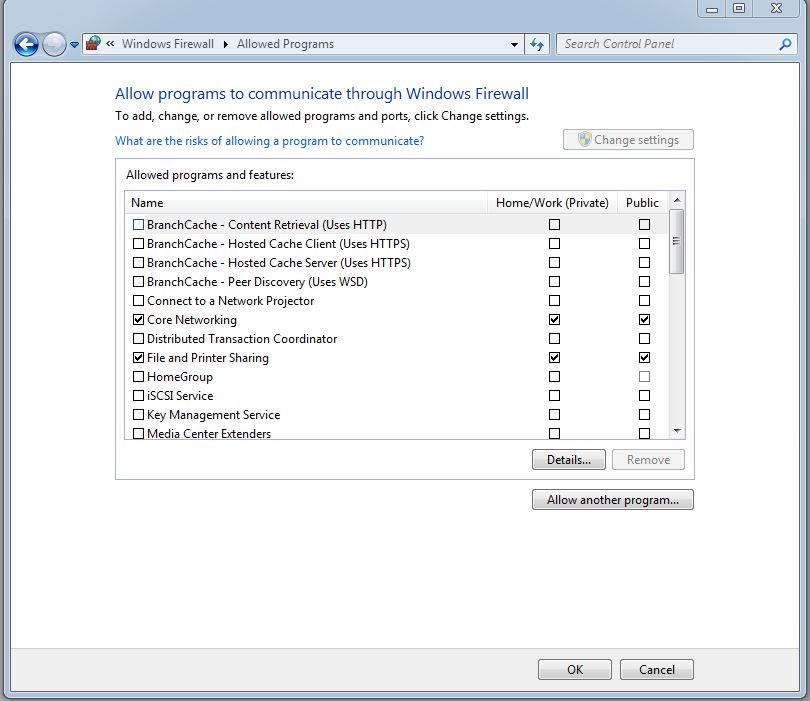Toggle the iSCSI Service name checkbox

point(138,396)
